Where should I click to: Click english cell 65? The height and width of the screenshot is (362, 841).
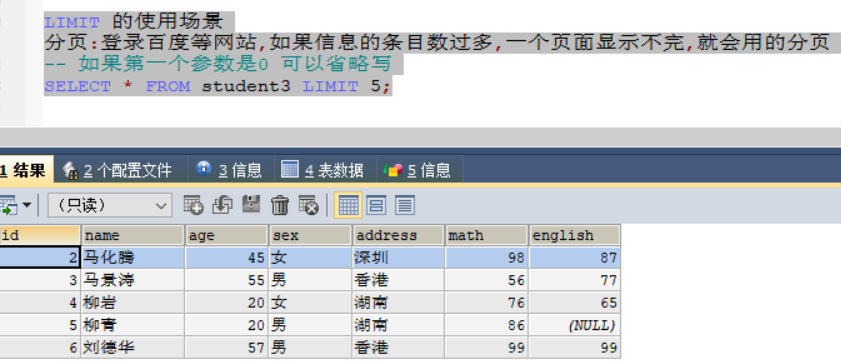coord(574,303)
